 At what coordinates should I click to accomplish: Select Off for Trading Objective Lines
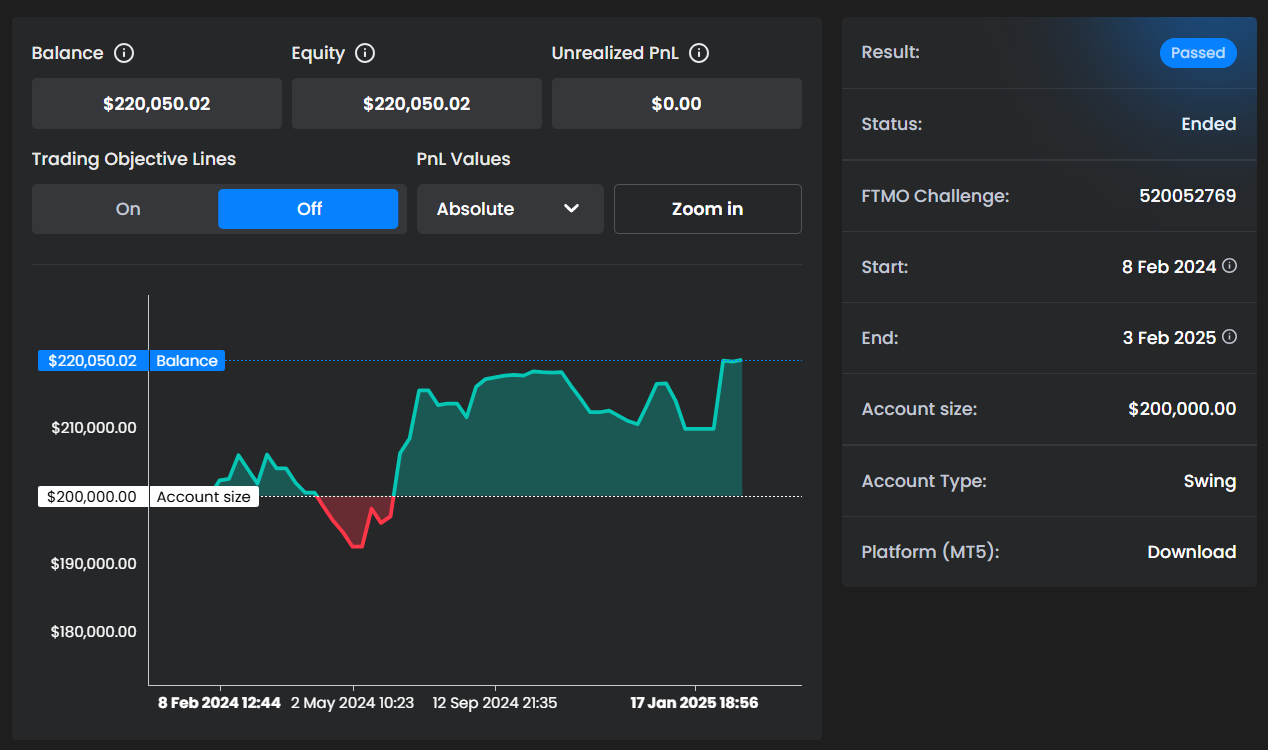coord(309,209)
